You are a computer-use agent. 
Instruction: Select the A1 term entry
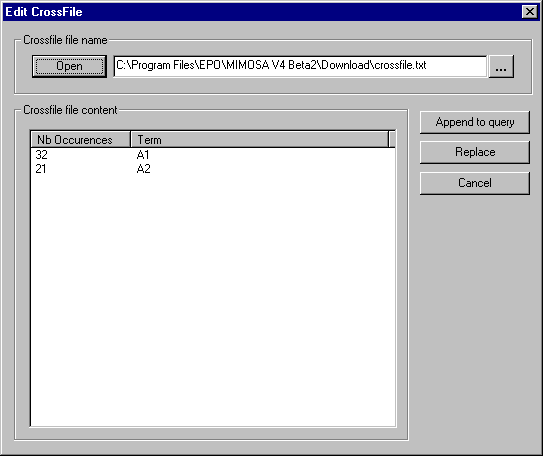pos(143,154)
